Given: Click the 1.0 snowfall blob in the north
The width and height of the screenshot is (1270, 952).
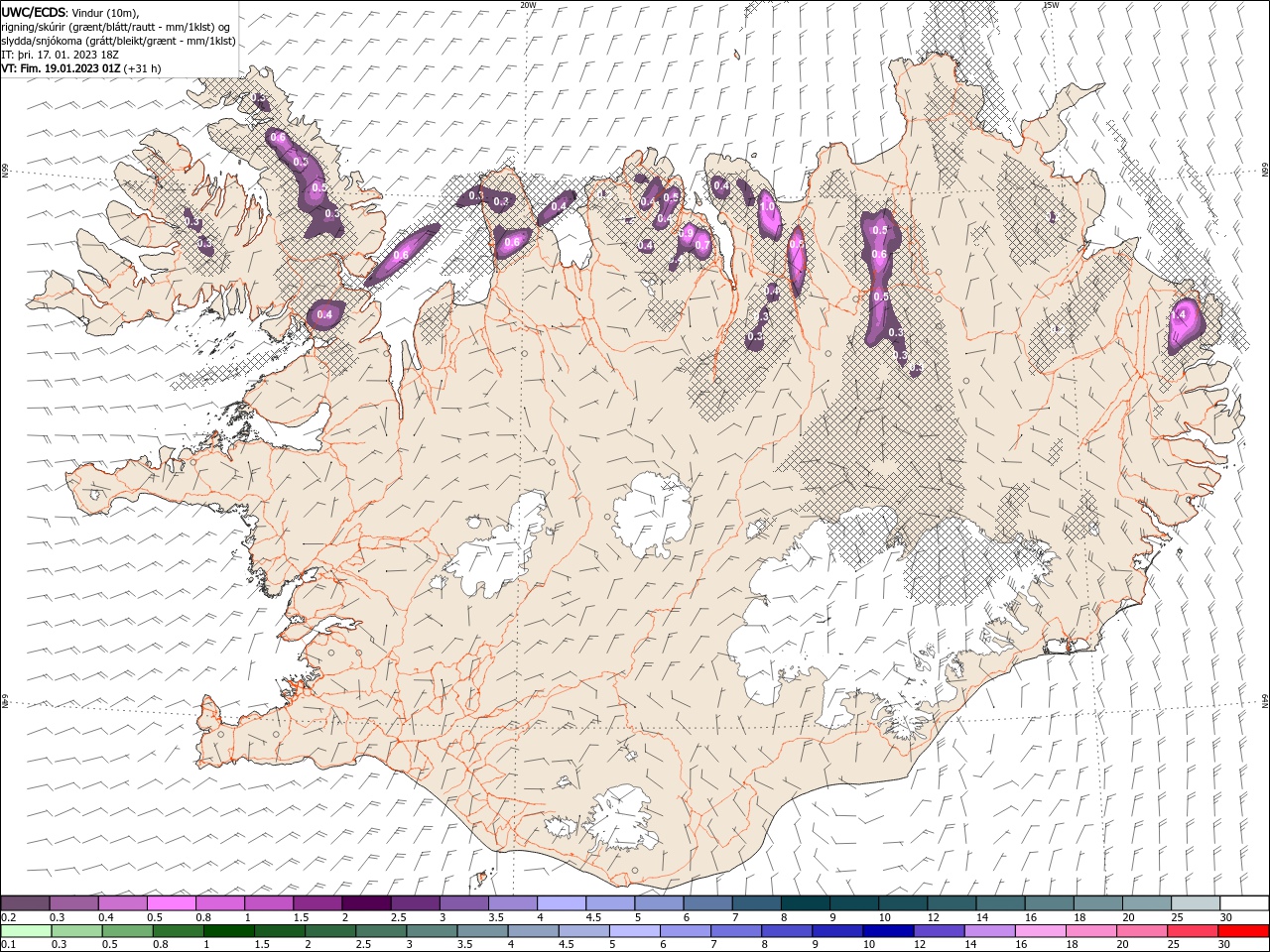Looking at the screenshot, I should (769, 215).
